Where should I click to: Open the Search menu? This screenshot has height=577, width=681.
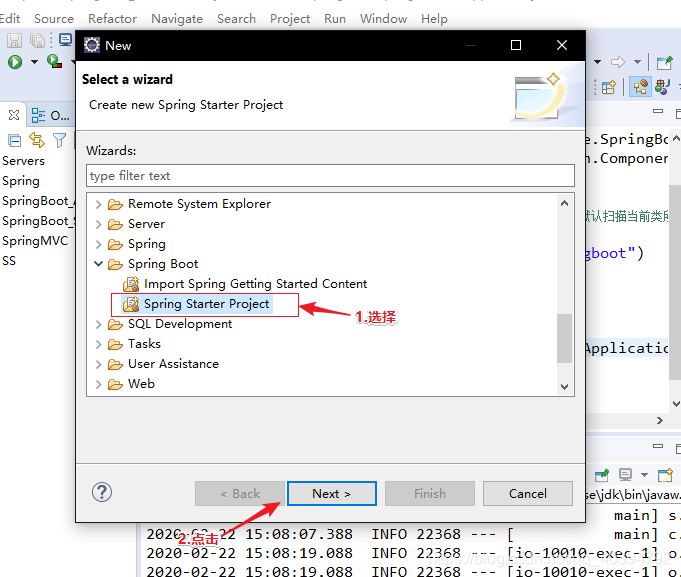[x=236, y=19]
